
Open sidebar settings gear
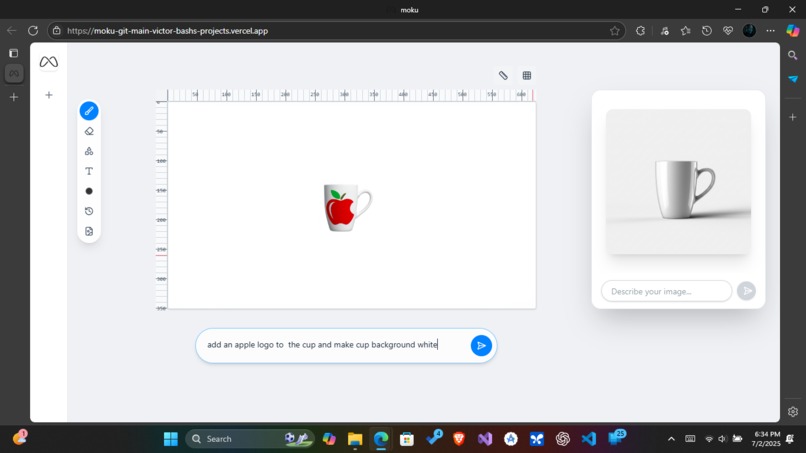point(793,412)
